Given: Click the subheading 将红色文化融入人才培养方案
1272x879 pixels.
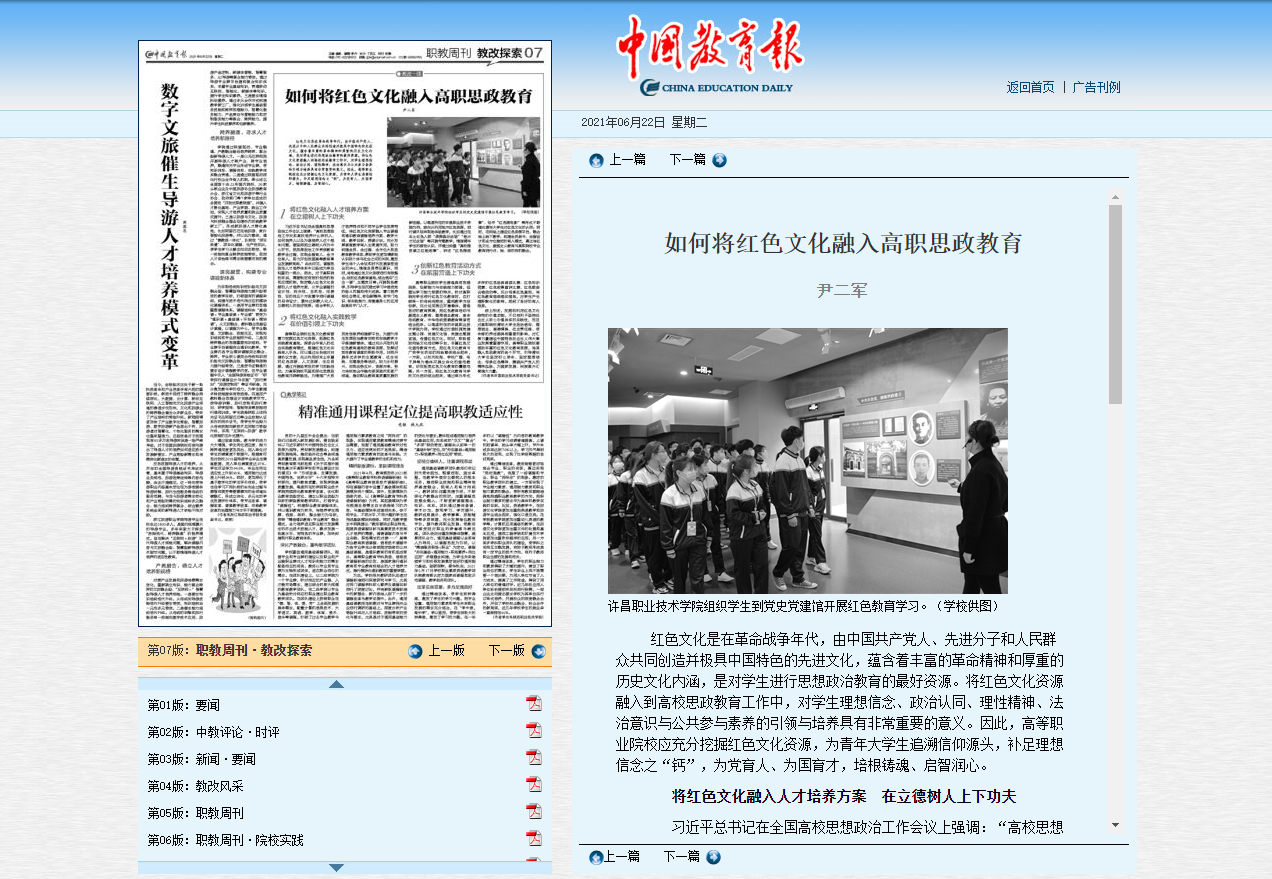Looking at the screenshot, I should point(769,796).
